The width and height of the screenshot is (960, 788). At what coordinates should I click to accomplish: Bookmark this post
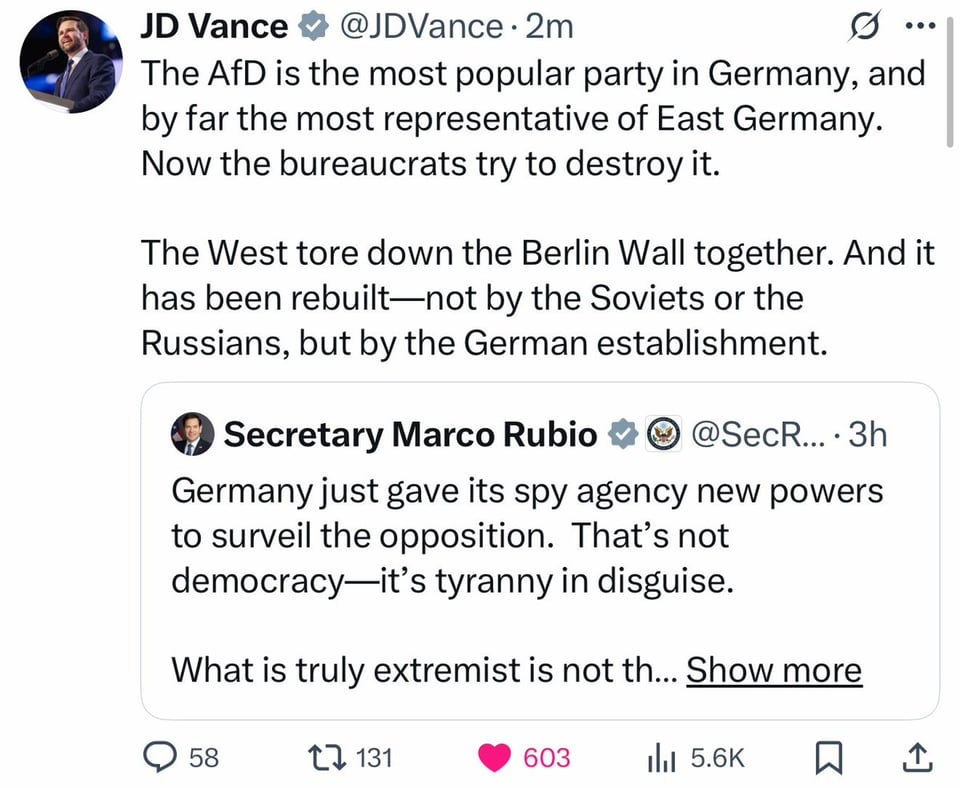coord(826,759)
